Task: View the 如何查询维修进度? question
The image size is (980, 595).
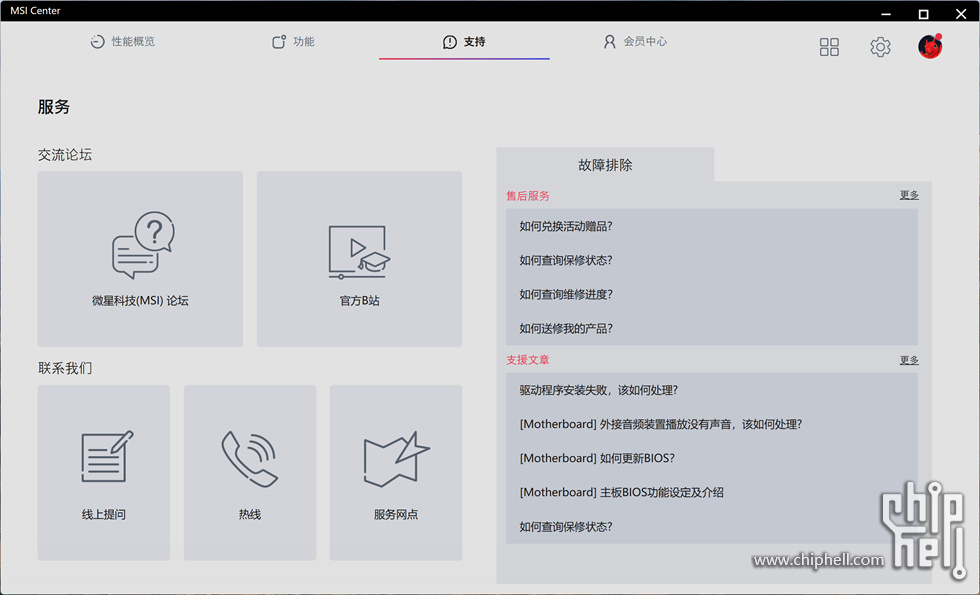Action: tap(566, 294)
